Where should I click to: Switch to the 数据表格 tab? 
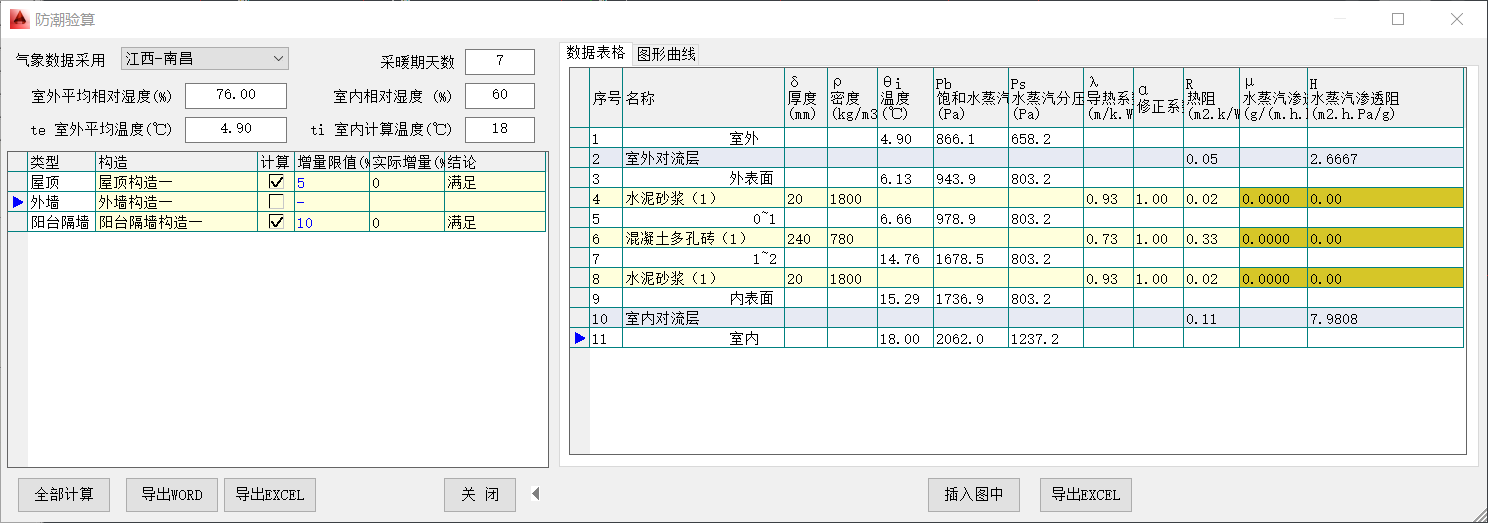tap(596, 53)
